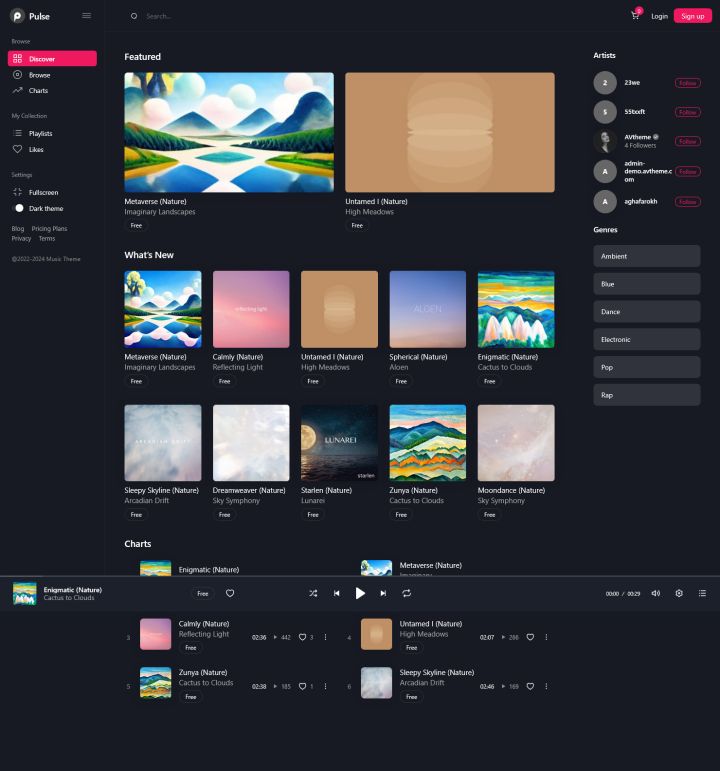This screenshot has width=720, height=771.
Task: Toggle repeat in the player bar
Action: (x=407, y=593)
